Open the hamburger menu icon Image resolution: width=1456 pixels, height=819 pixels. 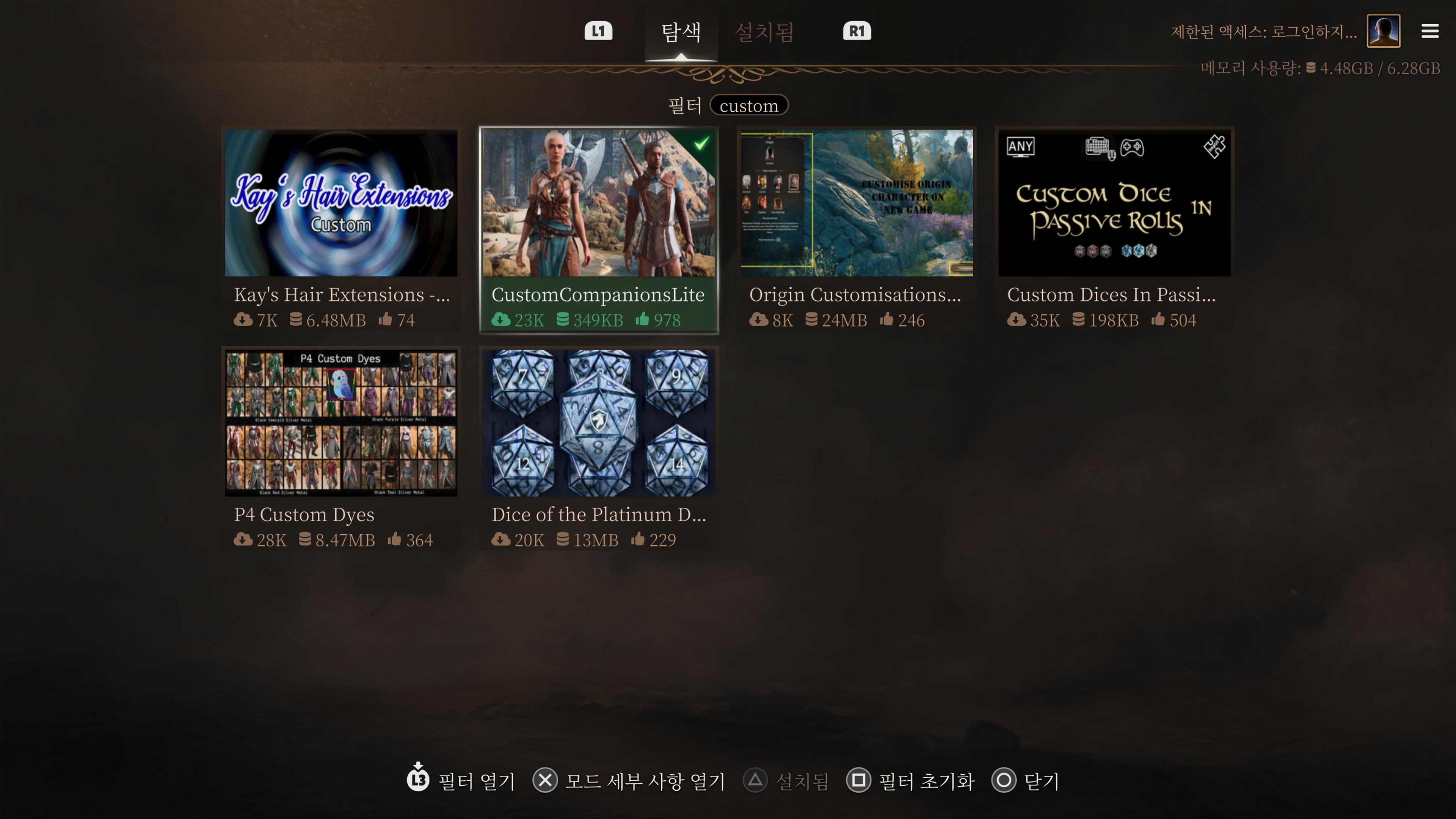click(1430, 31)
